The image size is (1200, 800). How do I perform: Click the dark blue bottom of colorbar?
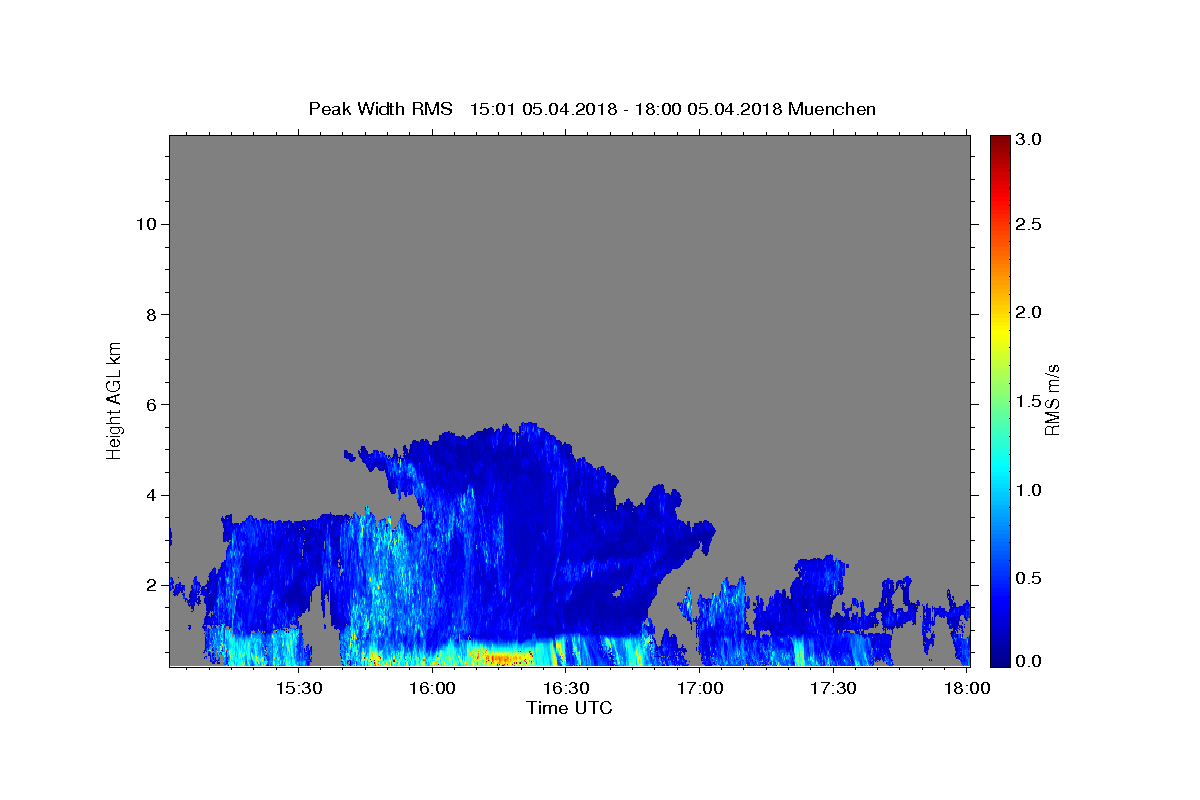1000,655
